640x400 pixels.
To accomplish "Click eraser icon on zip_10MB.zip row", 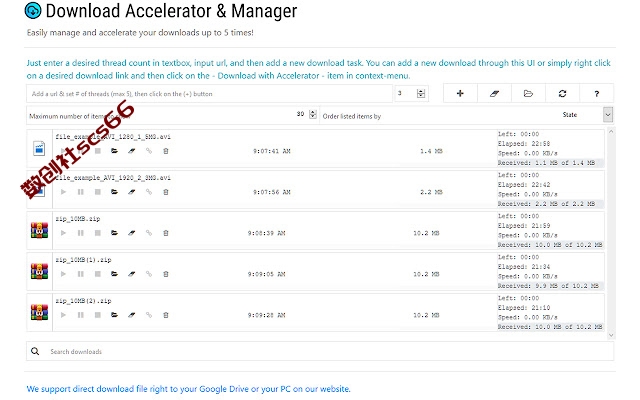I will coord(131,233).
